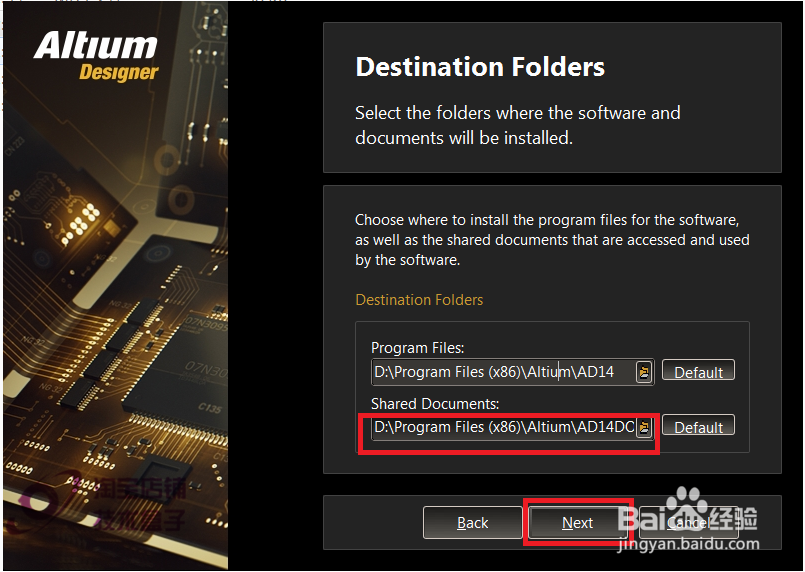Click the 'Program Files:' label

(x=417, y=348)
